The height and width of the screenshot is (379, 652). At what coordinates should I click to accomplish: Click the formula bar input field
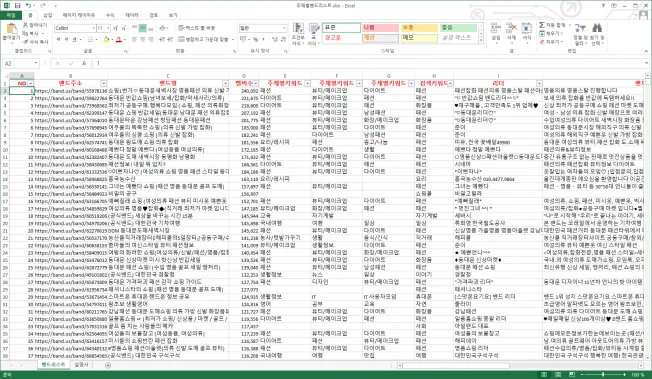[x=370, y=63]
